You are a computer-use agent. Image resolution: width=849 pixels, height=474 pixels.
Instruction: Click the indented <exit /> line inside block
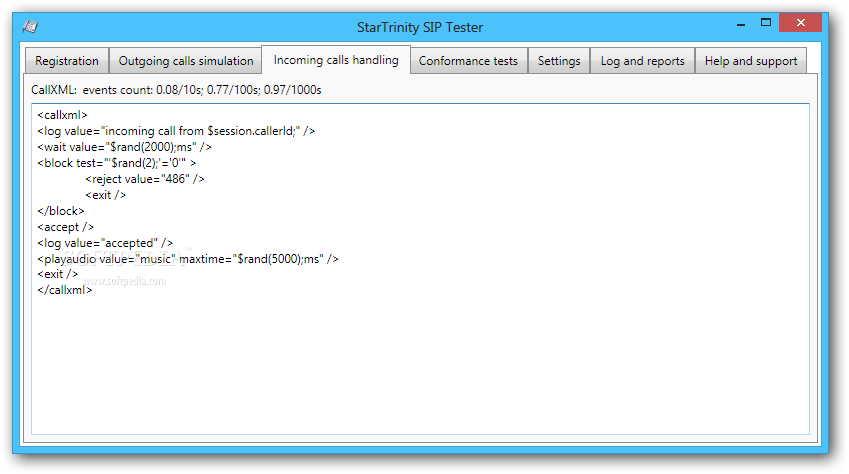pyautogui.click(x=106, y=195)
